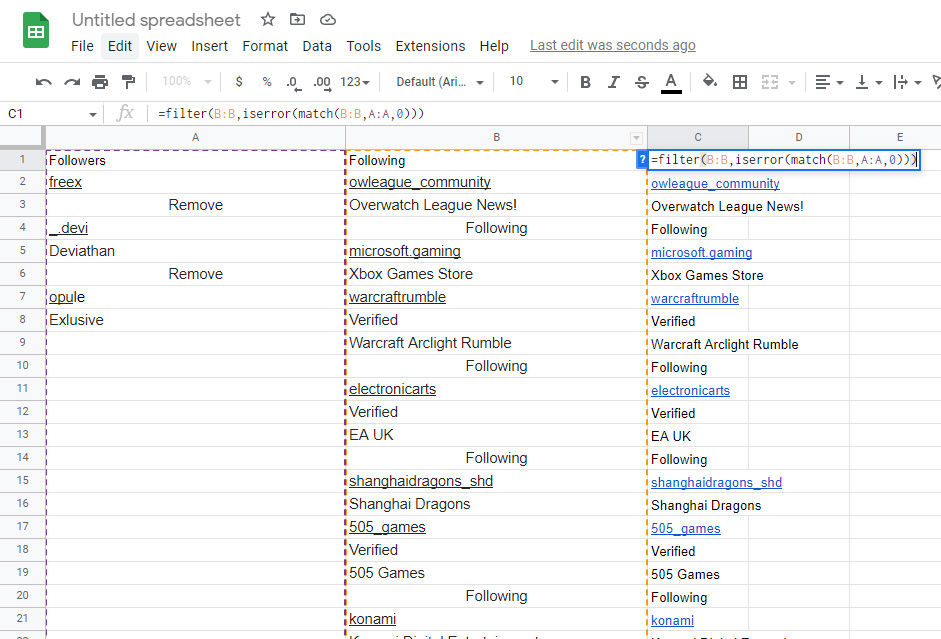Viewport: 941px width, 639px height.
Task: Click the merge cells icon
Action: pyautogui.click(x=769, y=82)
